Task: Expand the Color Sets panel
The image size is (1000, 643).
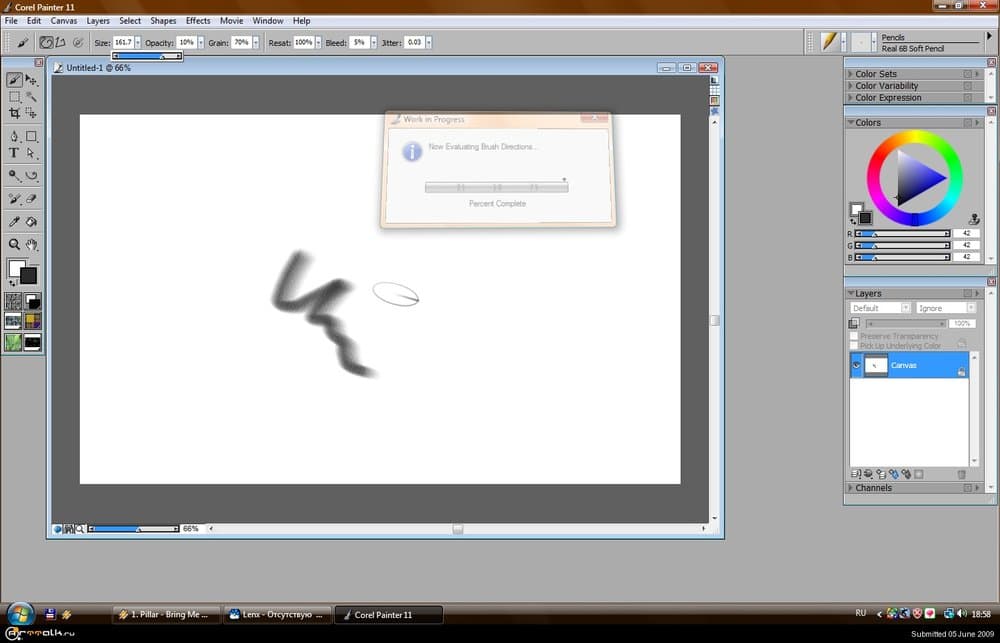Action: pyautogui.click(x=851, y=74)
